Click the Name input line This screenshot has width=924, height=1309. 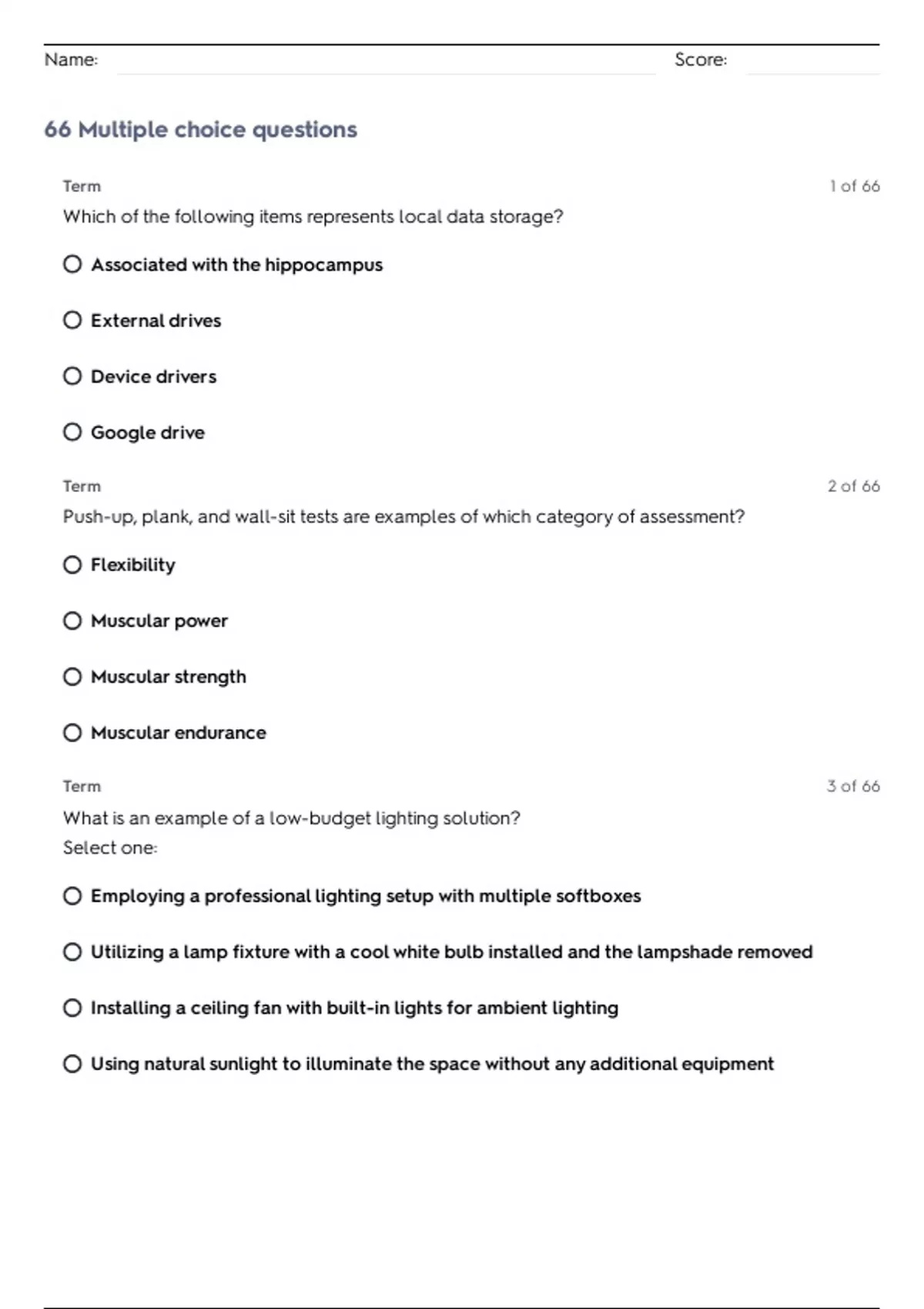pos(386,62)
